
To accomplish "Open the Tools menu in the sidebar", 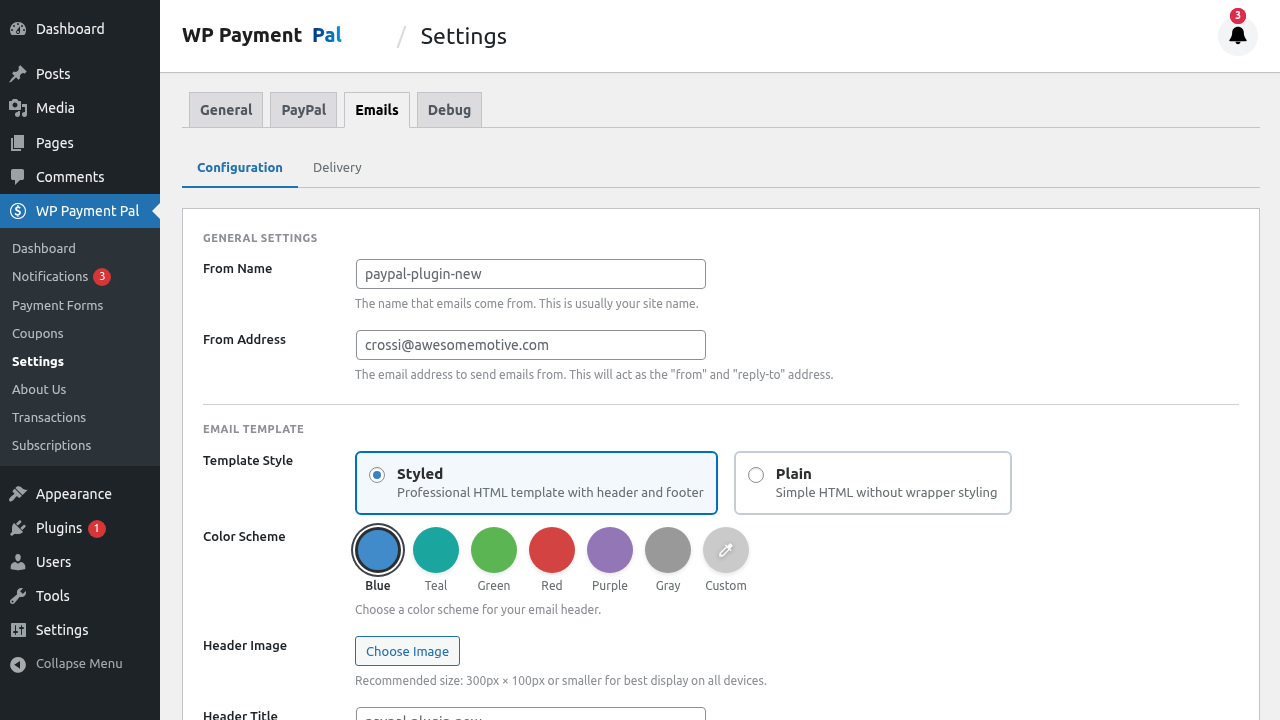I will pyautogui.click(x=53, y=595).
